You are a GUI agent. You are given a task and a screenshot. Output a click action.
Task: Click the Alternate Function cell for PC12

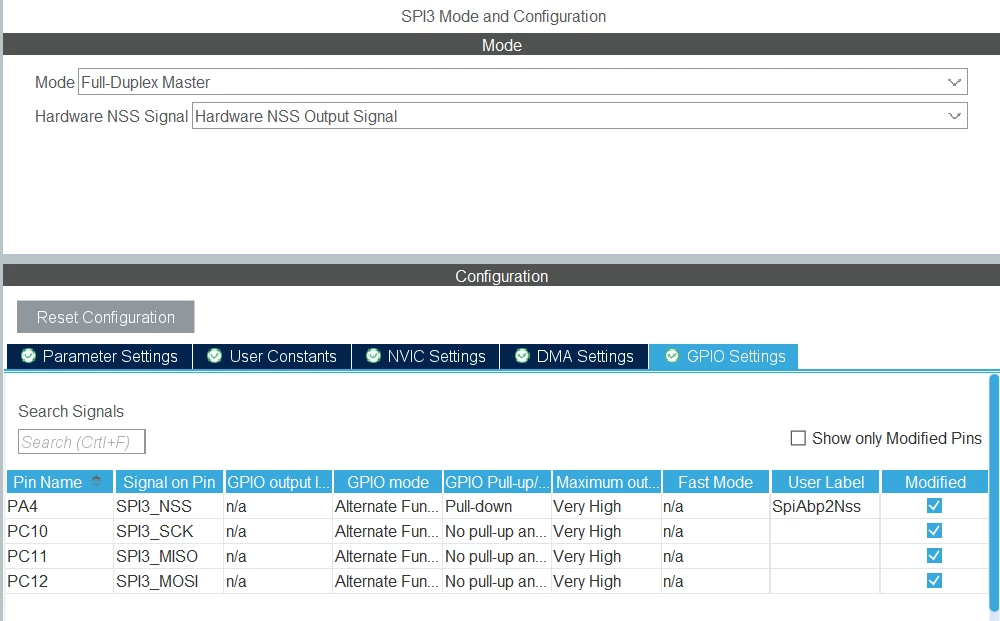tap(388, 581)
